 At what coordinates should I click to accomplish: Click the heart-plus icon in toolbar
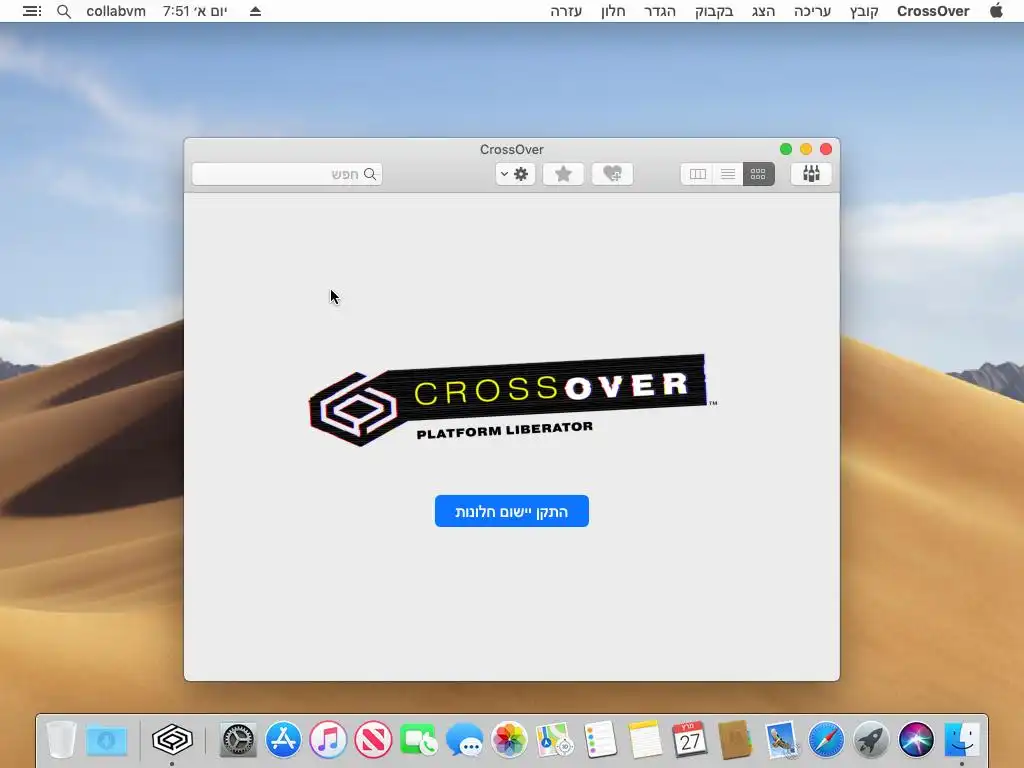(x=612, y=174)
